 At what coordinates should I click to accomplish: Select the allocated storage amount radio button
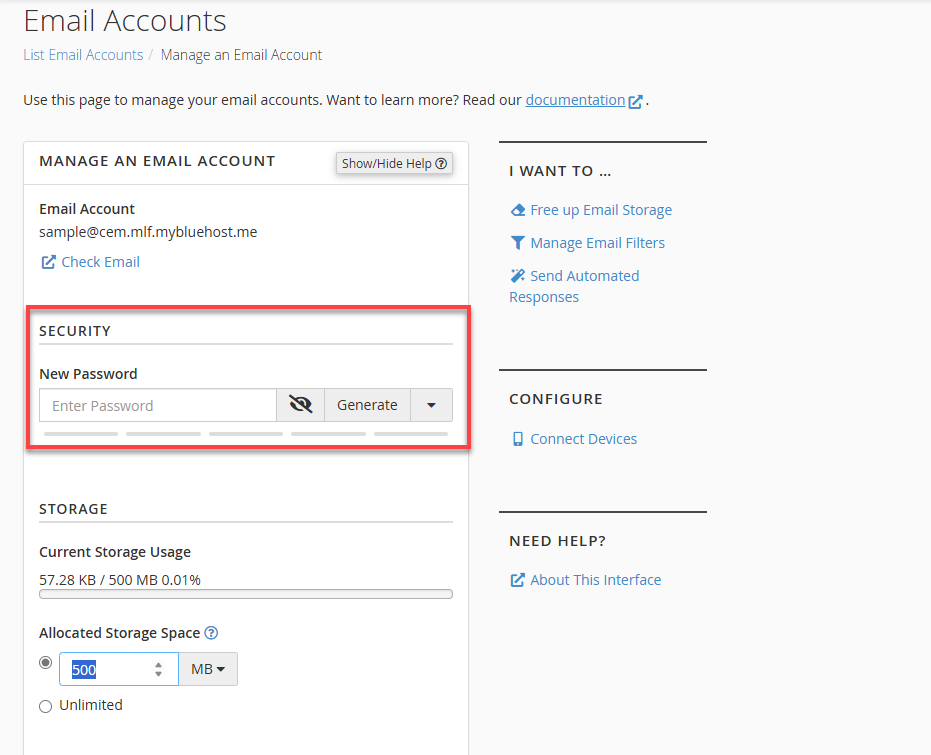45,662
